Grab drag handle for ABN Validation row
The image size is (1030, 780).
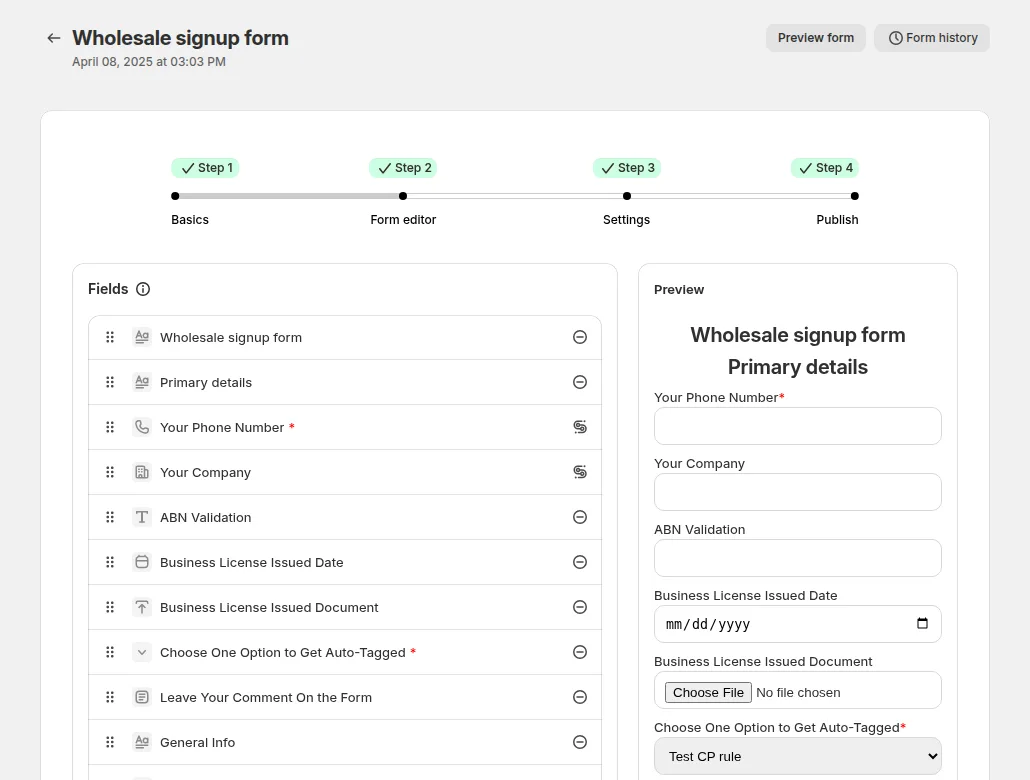coord(110,517)
